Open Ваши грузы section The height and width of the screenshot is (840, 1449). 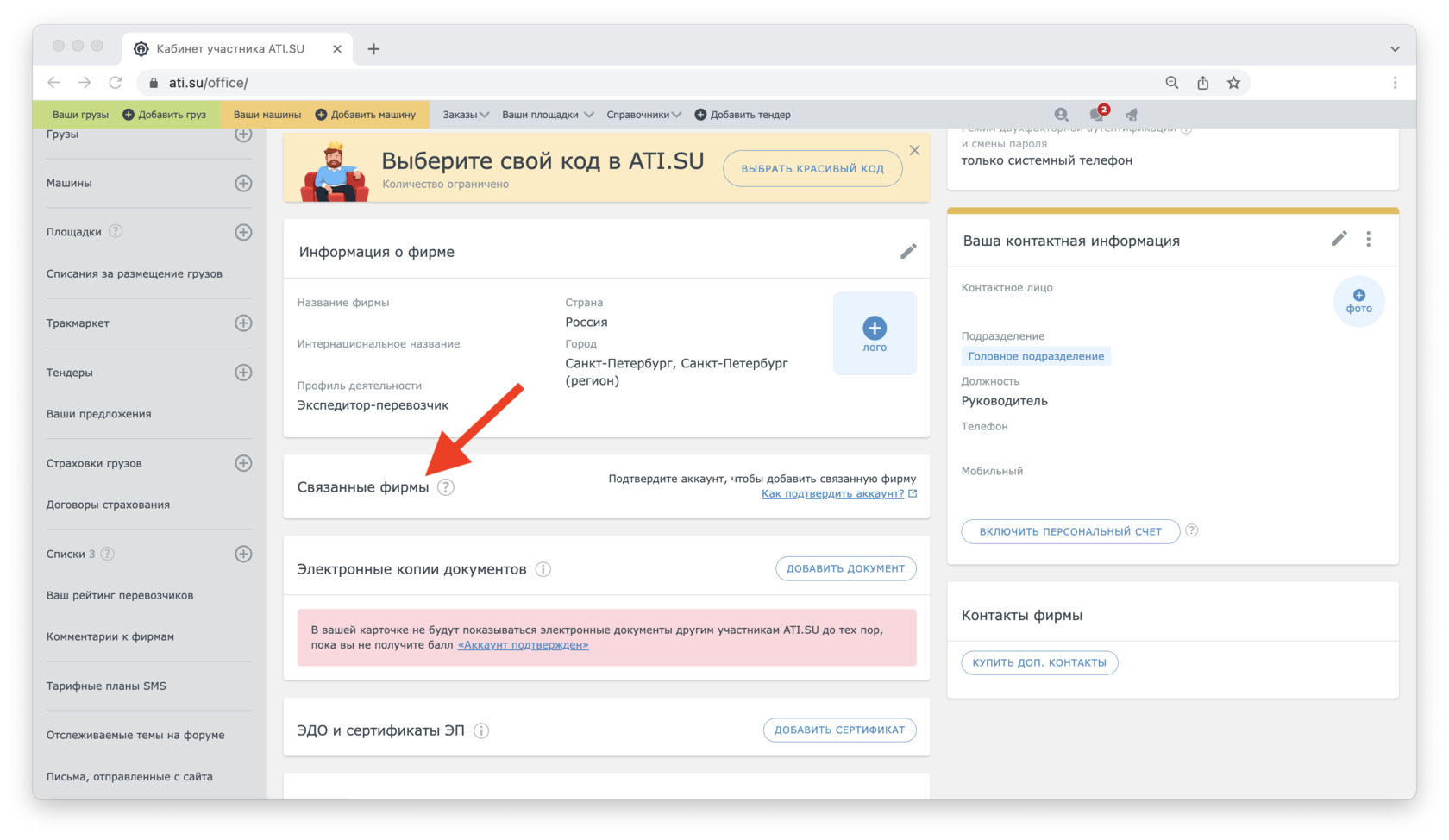click(80, 115)
